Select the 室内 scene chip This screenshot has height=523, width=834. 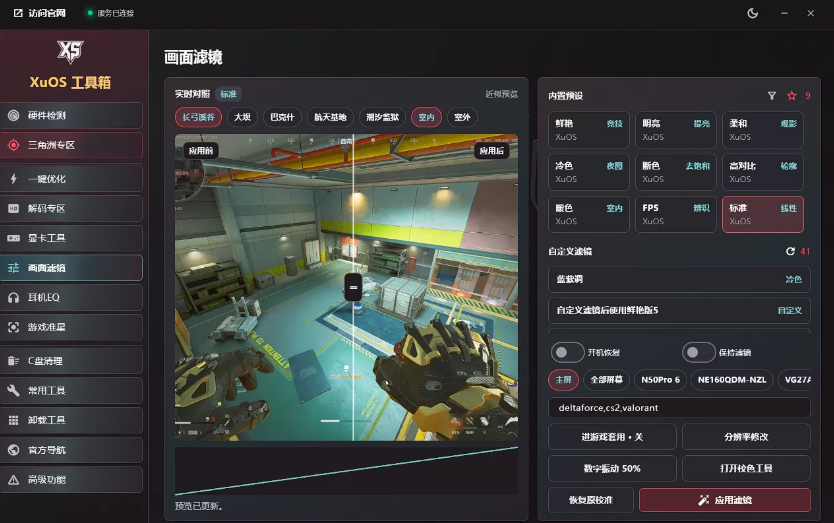pos(426,117)
